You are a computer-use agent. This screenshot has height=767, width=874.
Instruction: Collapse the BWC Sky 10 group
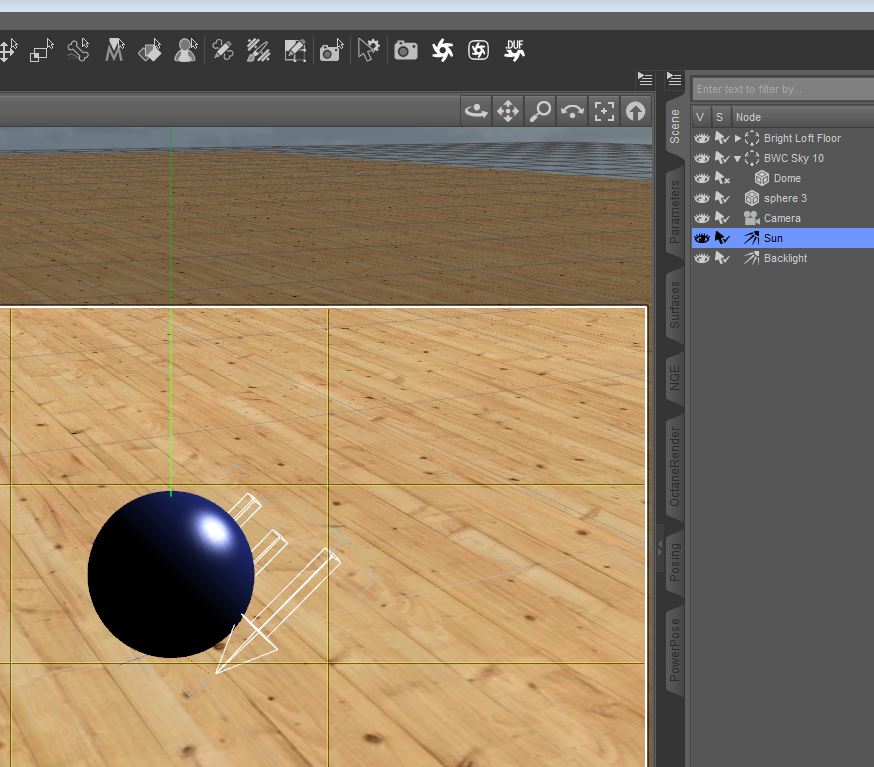click(737, 159)
